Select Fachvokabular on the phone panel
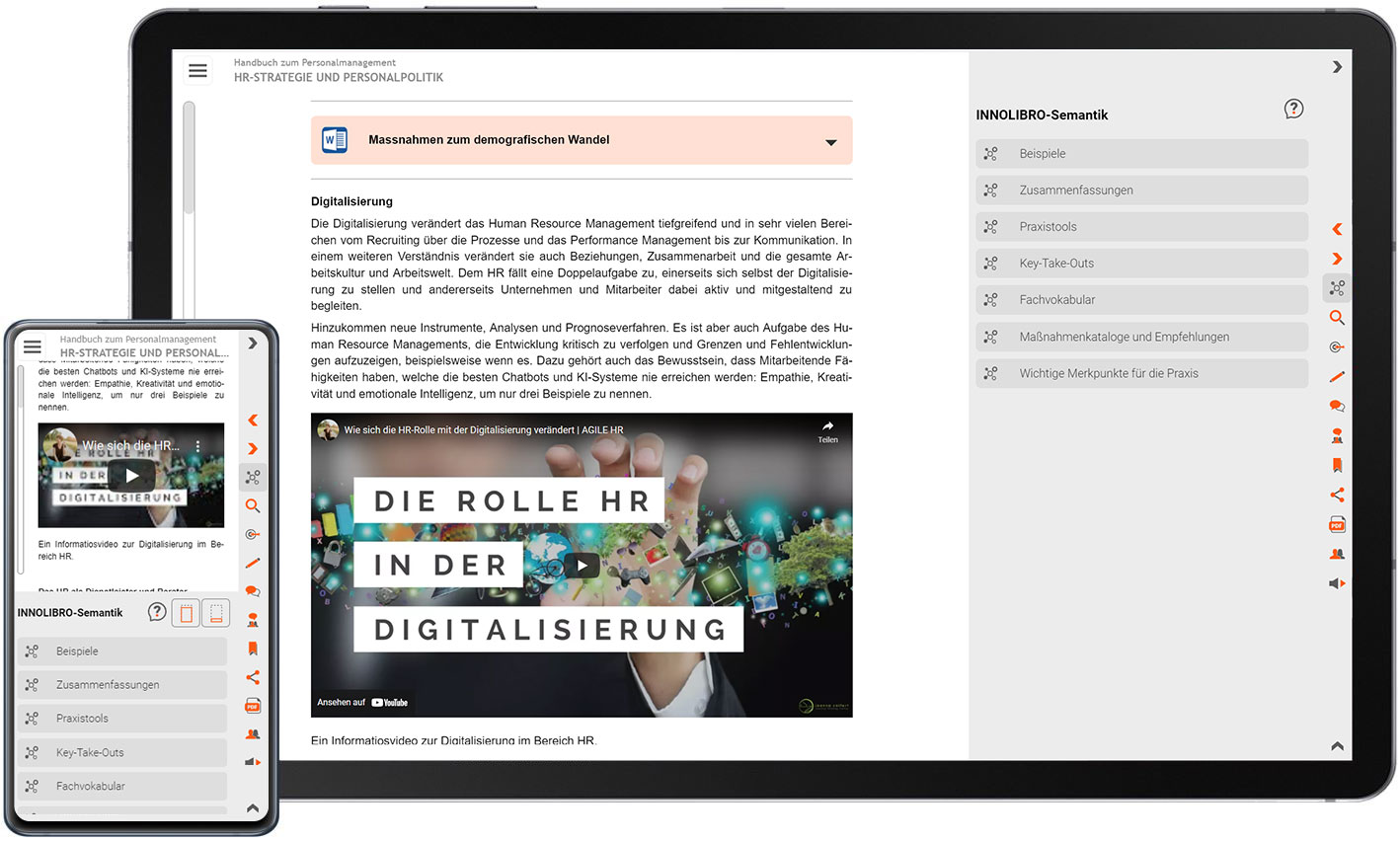This screenshot has height=842, width=1400. [122, 787]
